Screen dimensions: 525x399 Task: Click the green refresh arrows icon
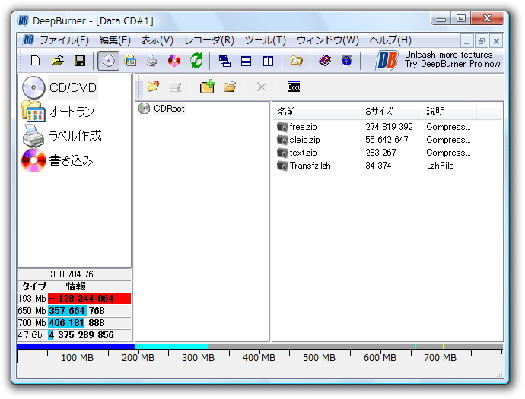click(196, 61)
